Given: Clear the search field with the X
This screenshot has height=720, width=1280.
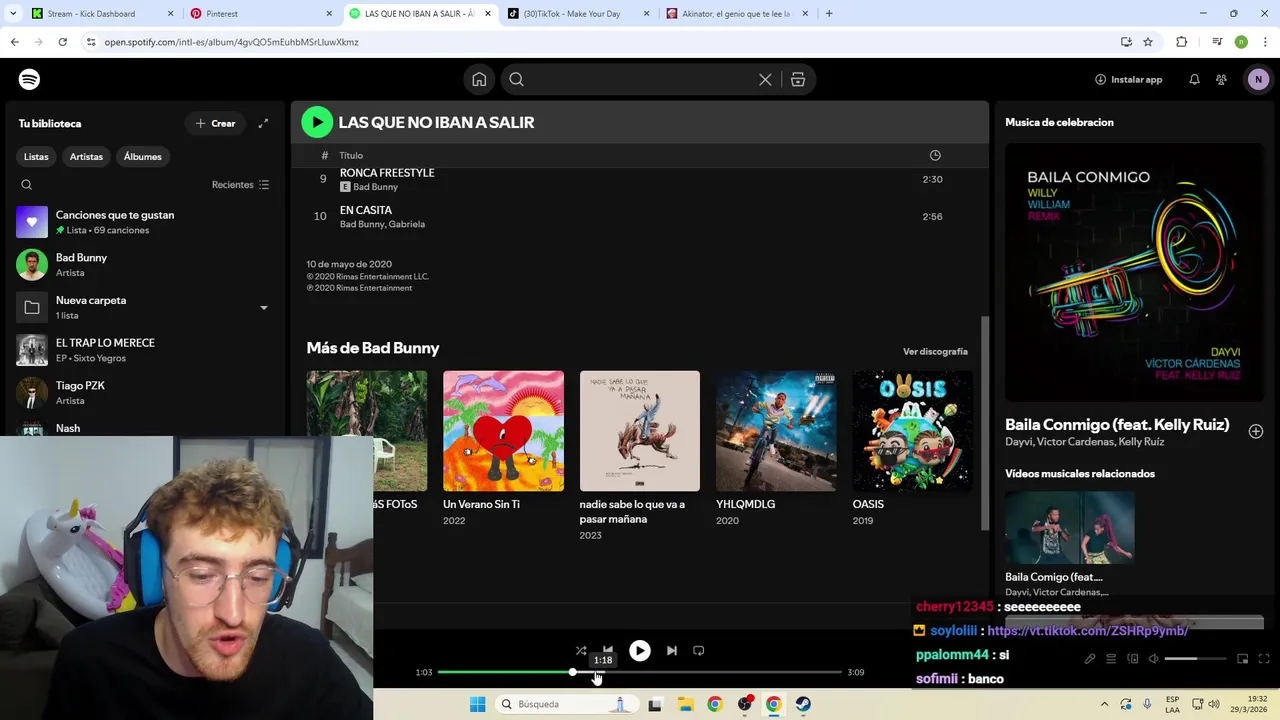Looking at the screenshot, I should (765, 80).
